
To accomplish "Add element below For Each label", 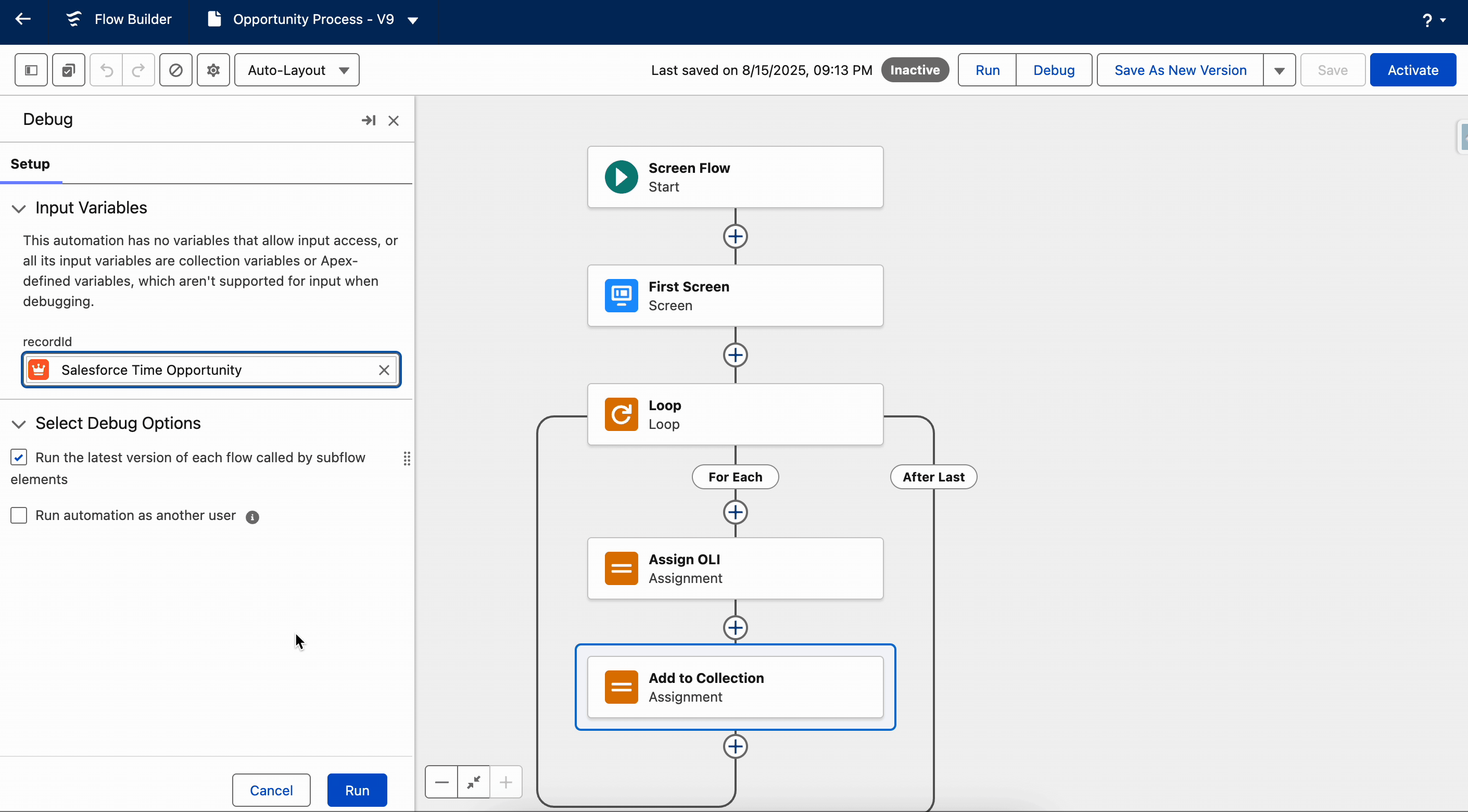I will 735,512.
